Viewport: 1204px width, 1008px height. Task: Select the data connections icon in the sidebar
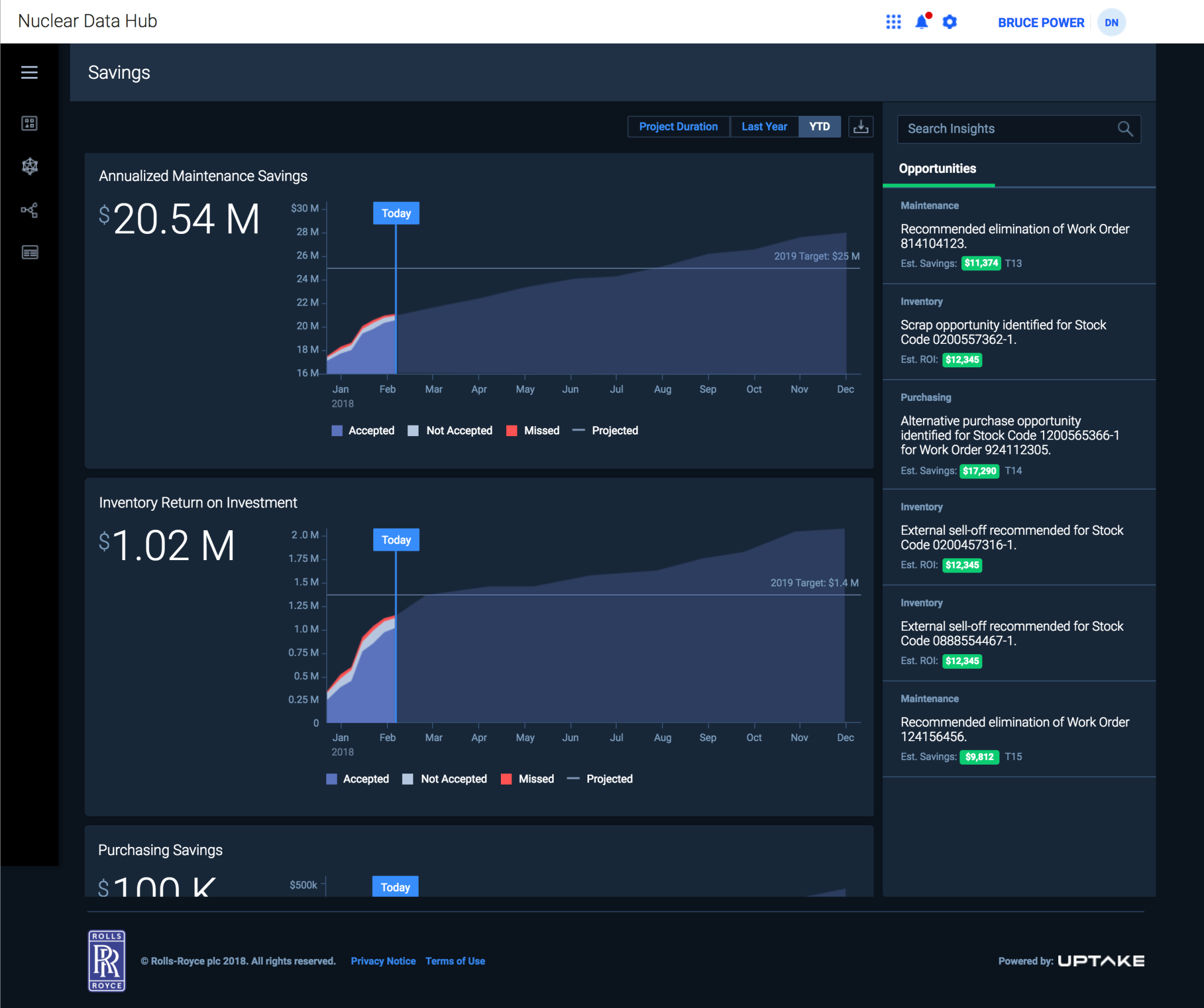29,210
